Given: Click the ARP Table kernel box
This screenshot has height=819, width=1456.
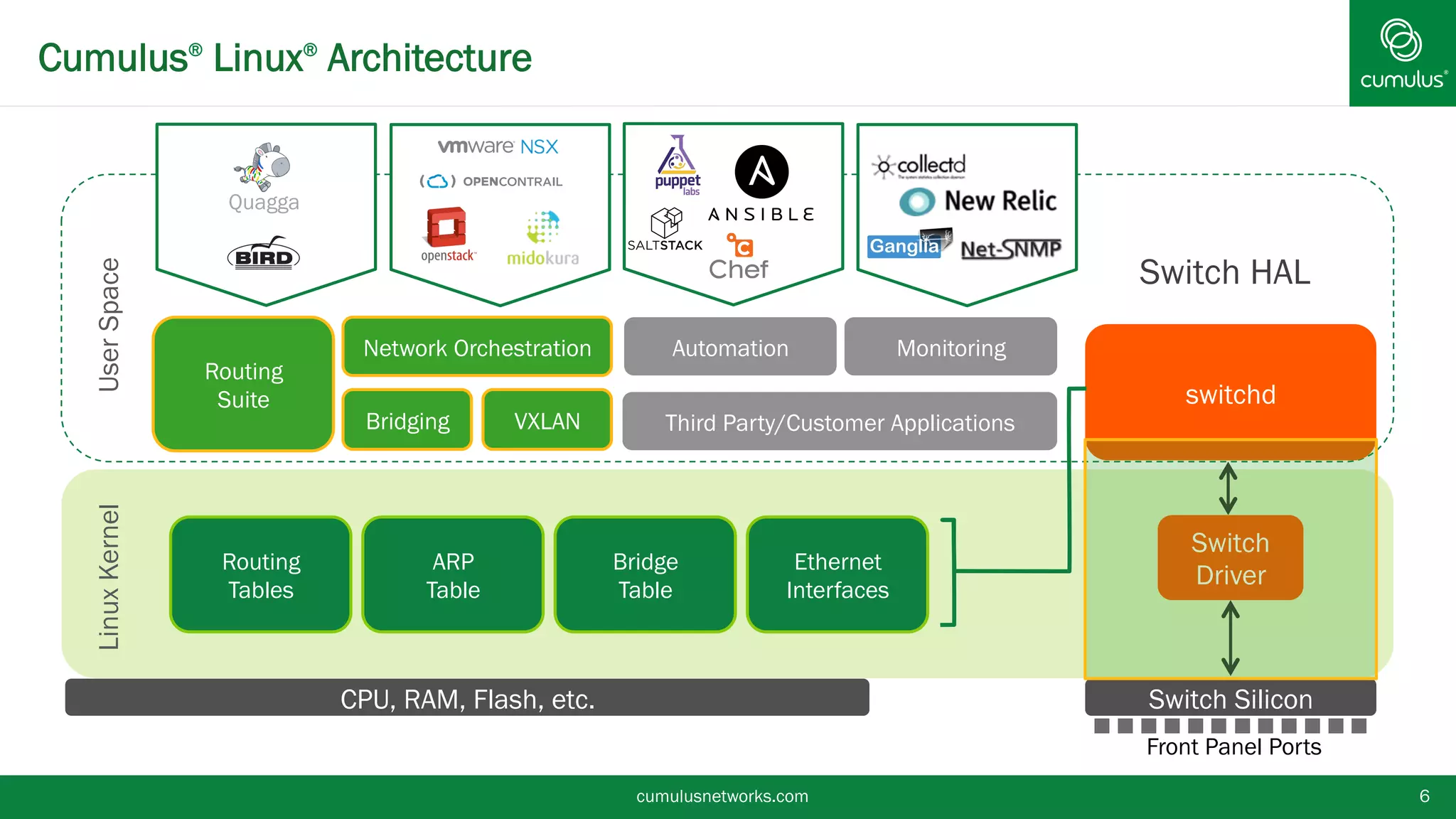Looking at the screenshot, I should click(x=453, y=575).
